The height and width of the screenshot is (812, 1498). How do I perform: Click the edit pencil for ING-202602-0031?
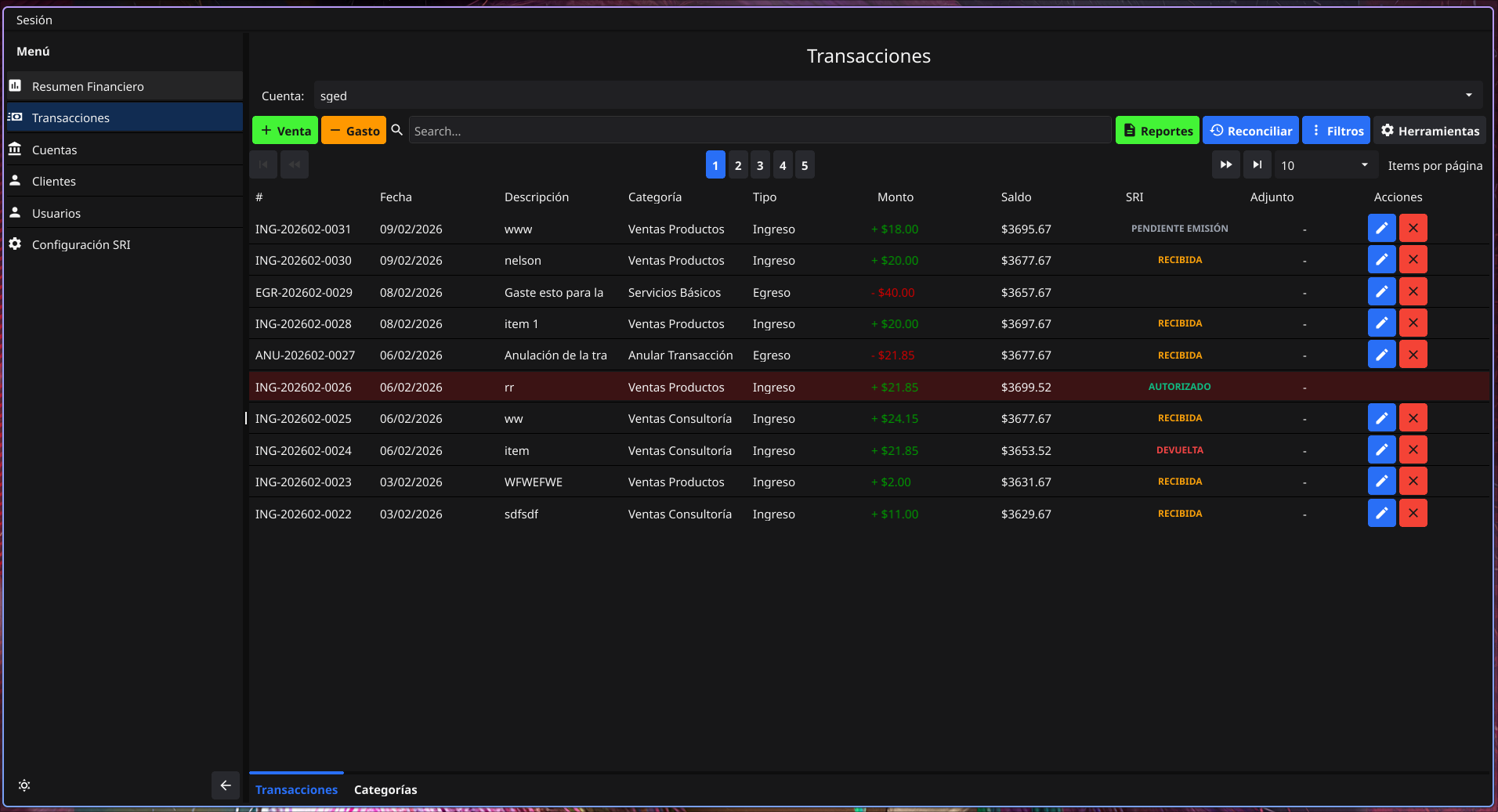coord(1381,229)
